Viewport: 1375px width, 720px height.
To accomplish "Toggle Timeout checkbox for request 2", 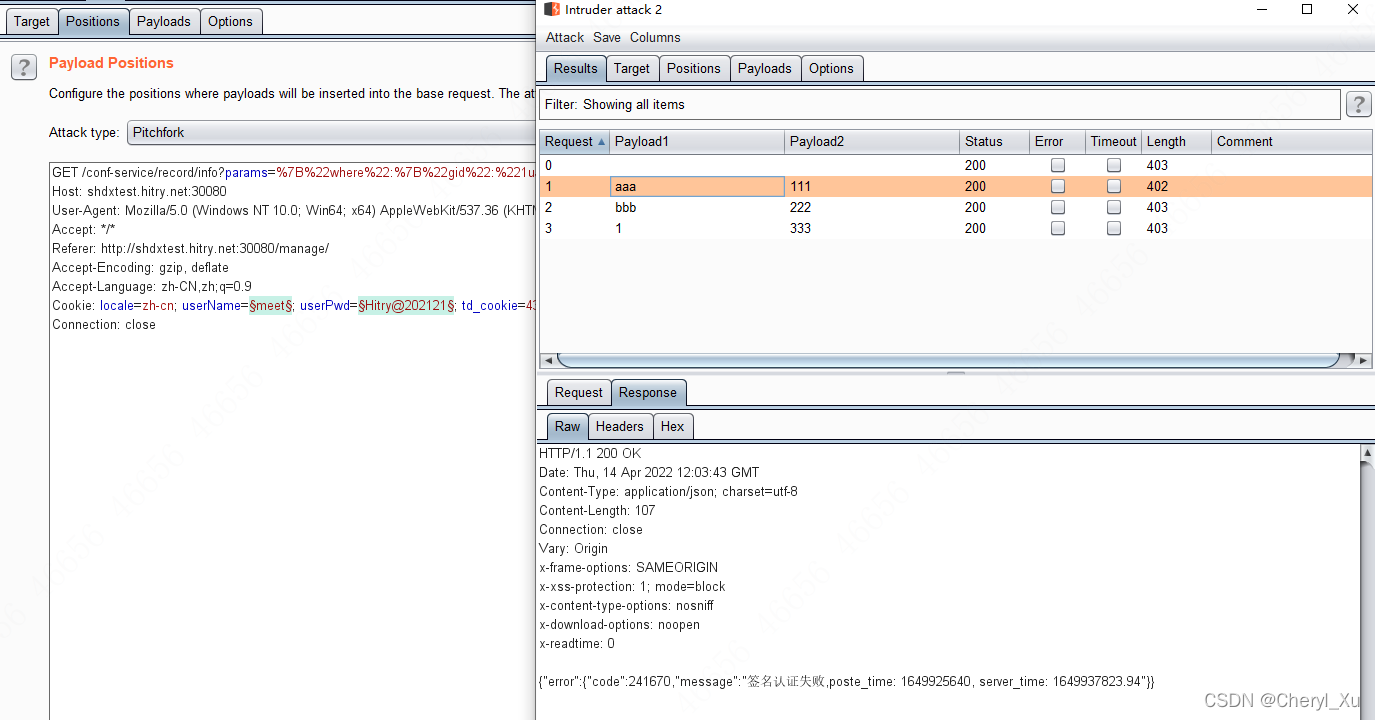I will point(1113,208).
